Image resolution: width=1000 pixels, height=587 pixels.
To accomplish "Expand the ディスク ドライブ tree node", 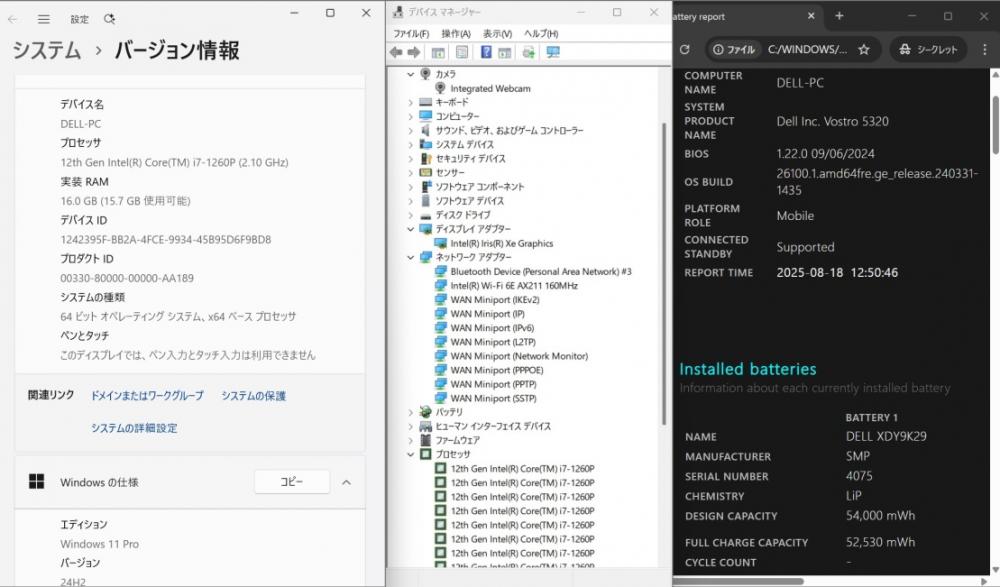I will click(411, 215).
